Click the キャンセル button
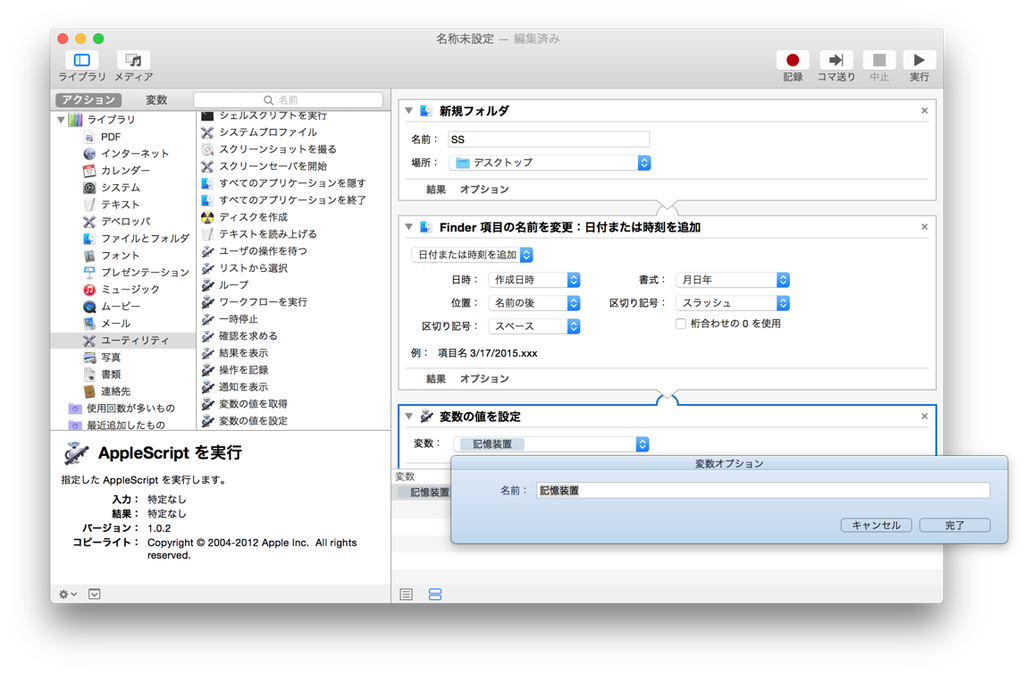 pyautogui.click(x=876, y=525)
